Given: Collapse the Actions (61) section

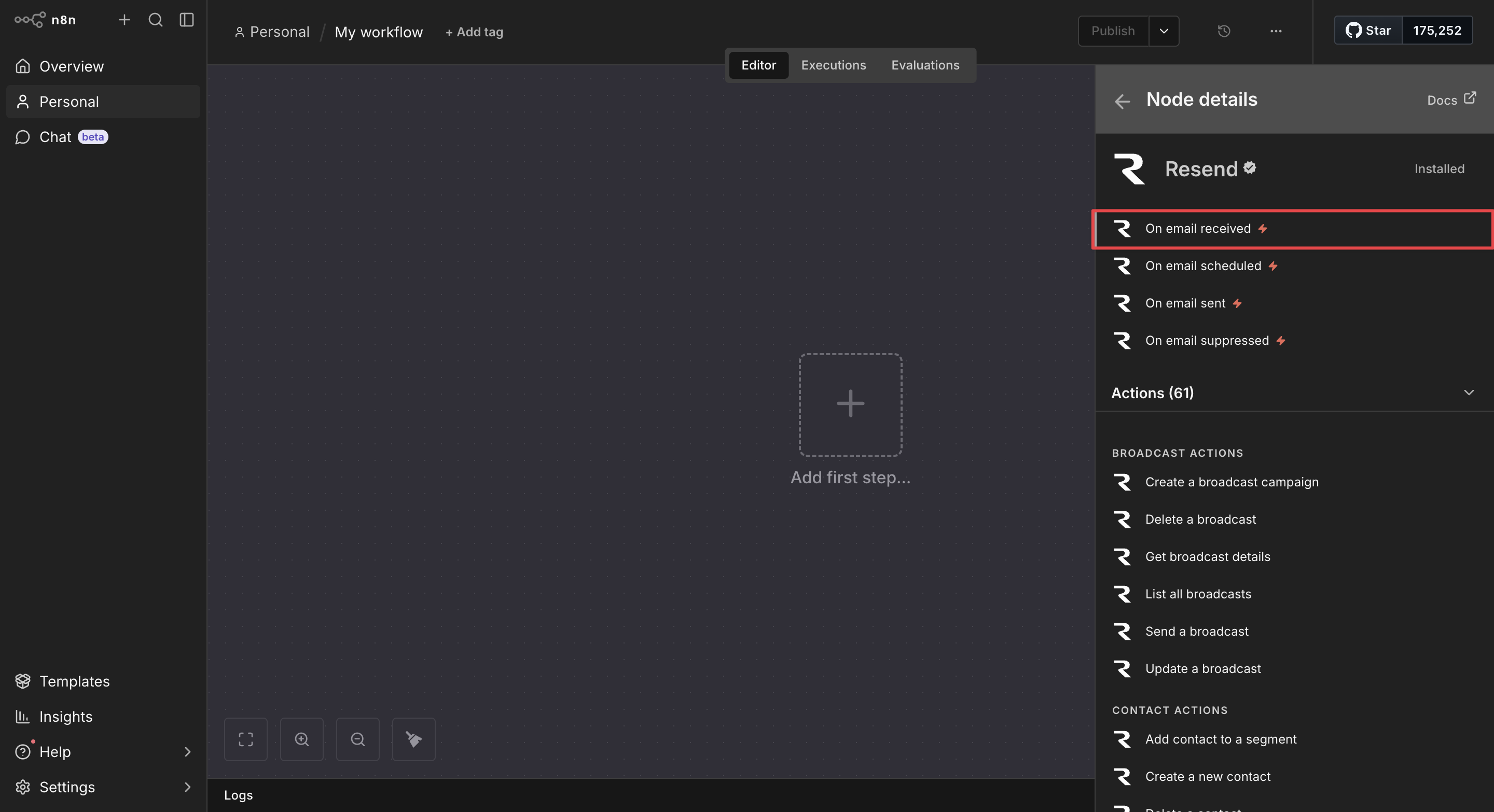Looking at the screenshot, I should tap(1469, 393).
